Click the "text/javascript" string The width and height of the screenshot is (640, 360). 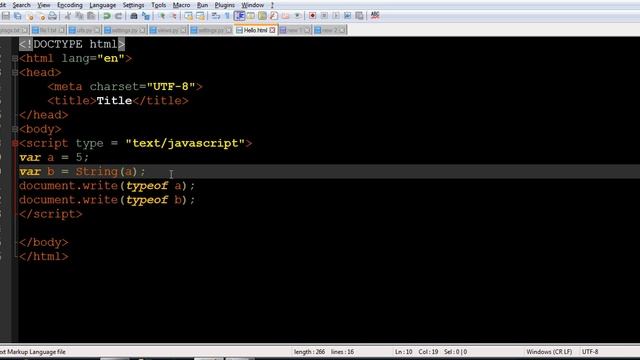(185, 143)
